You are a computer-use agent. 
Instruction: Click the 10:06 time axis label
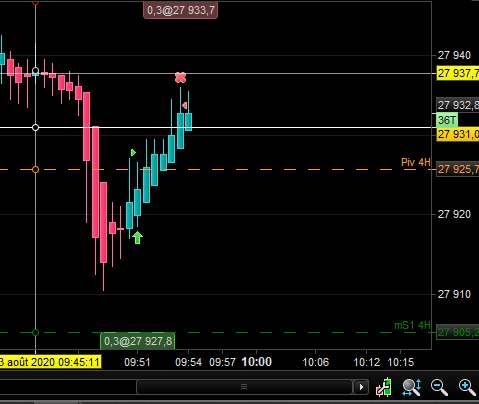(315, 362)
